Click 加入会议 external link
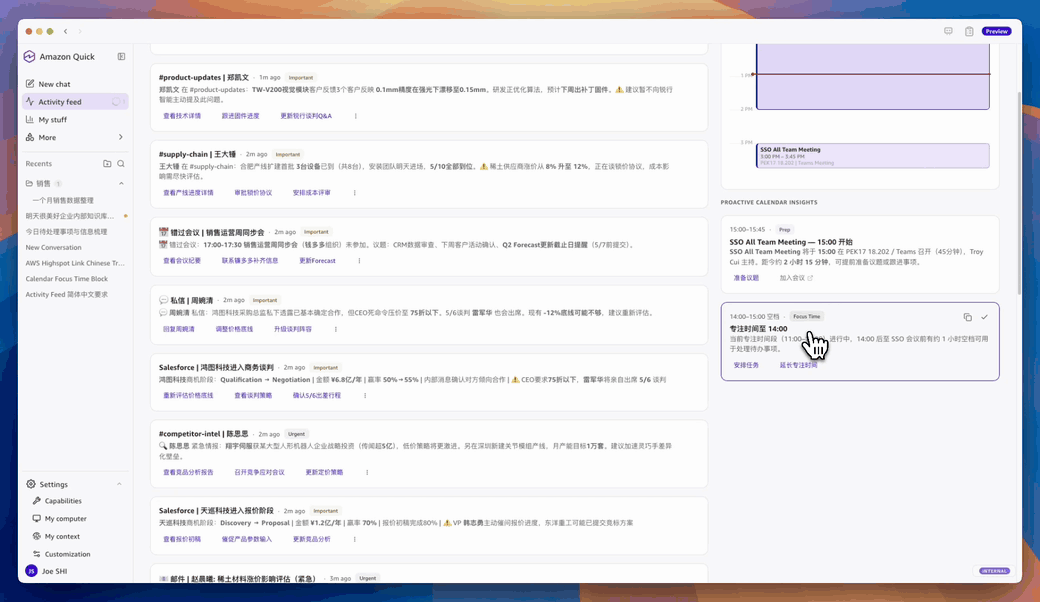The image size is (1040, 602). click(x=796, y=278)
